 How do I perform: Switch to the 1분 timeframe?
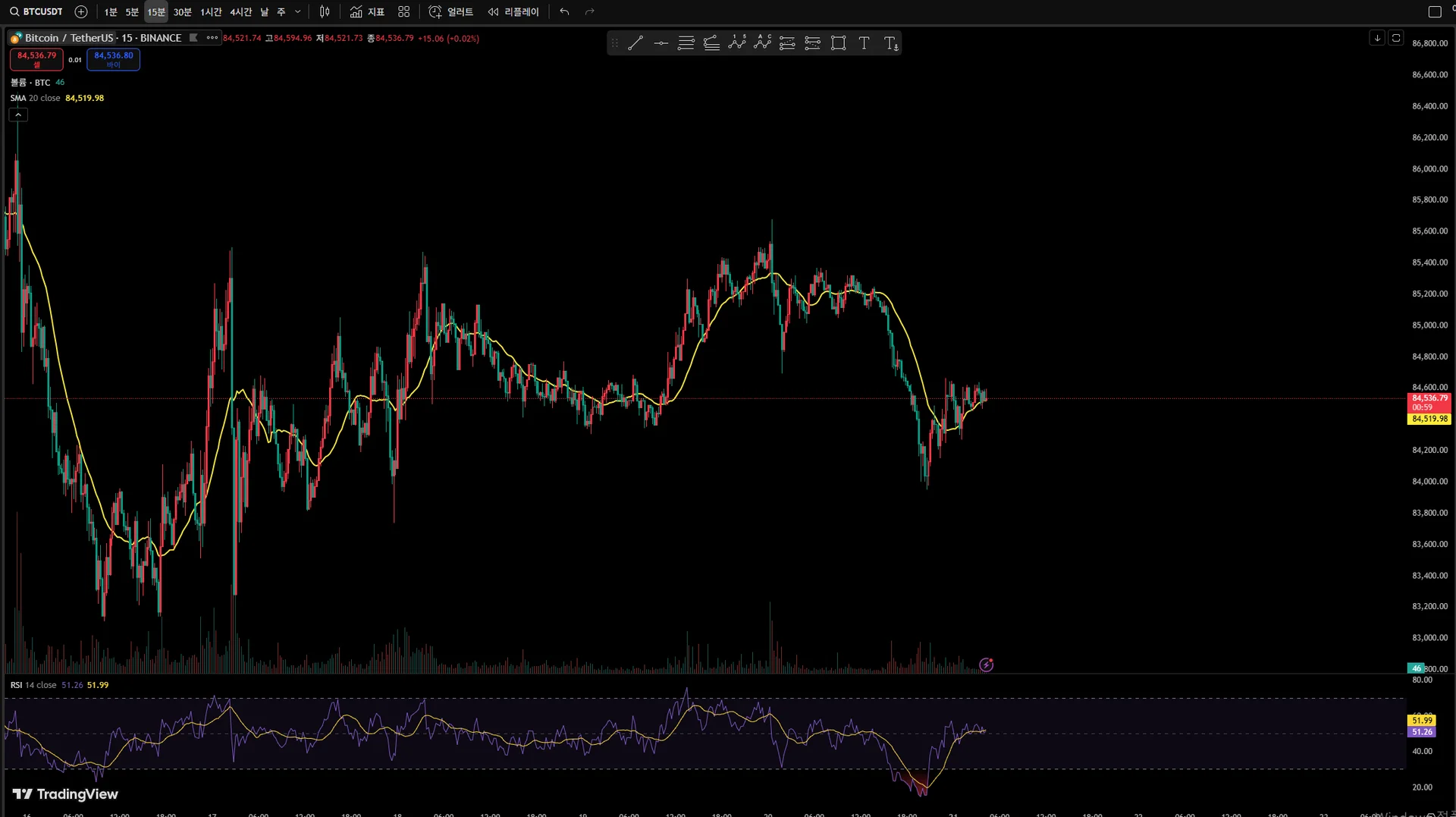point(111,12)
